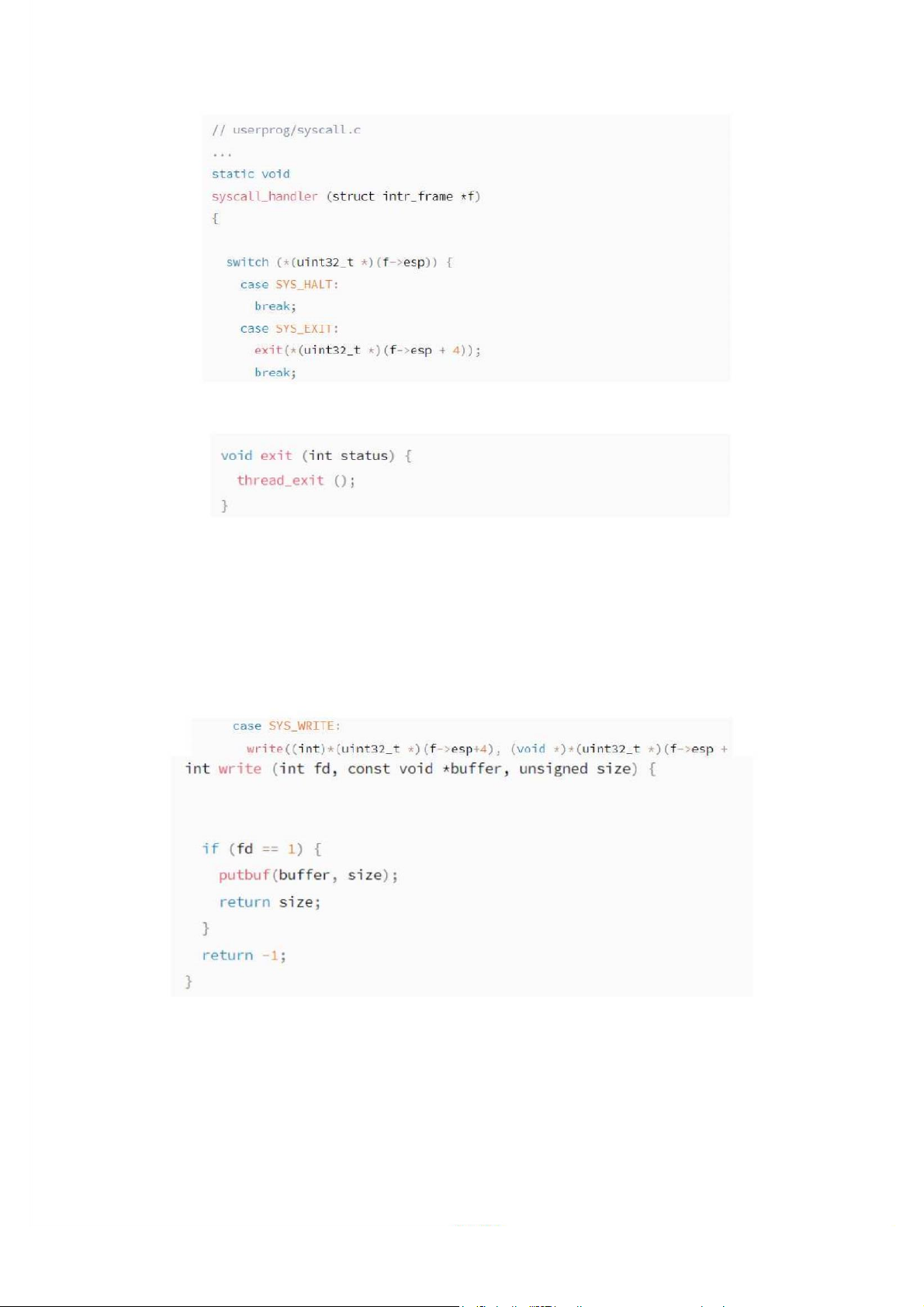This screenshot has width=924, height=1307.
Task: Click 'static void' keywords
Action: pyautogui.click(x=251, y=174)
